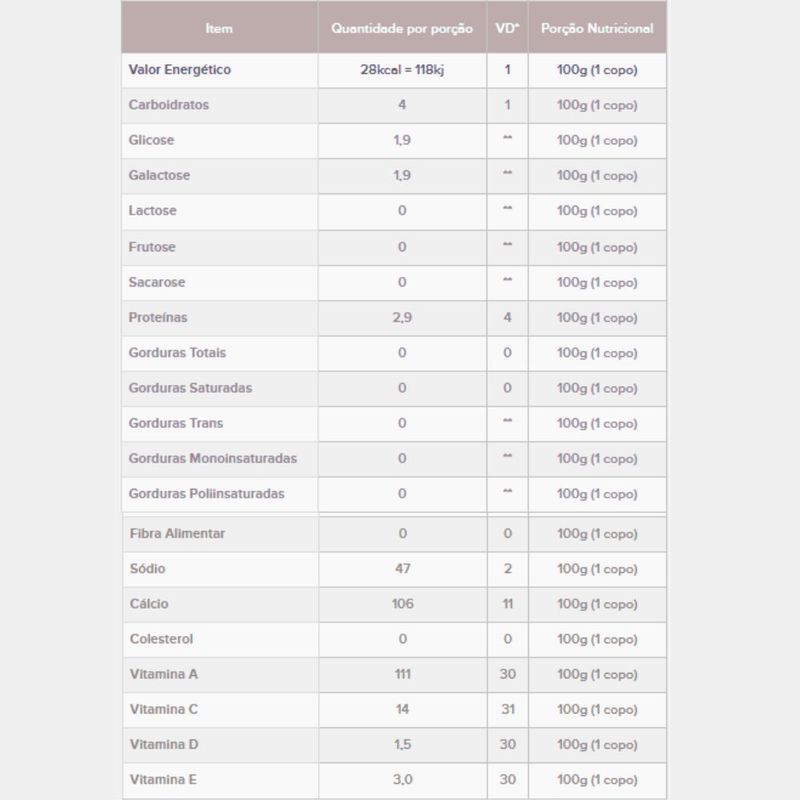
Task: Click the 'Gorduras Monoinsaturadas' item cell
Action: click(x=213, y=458)
